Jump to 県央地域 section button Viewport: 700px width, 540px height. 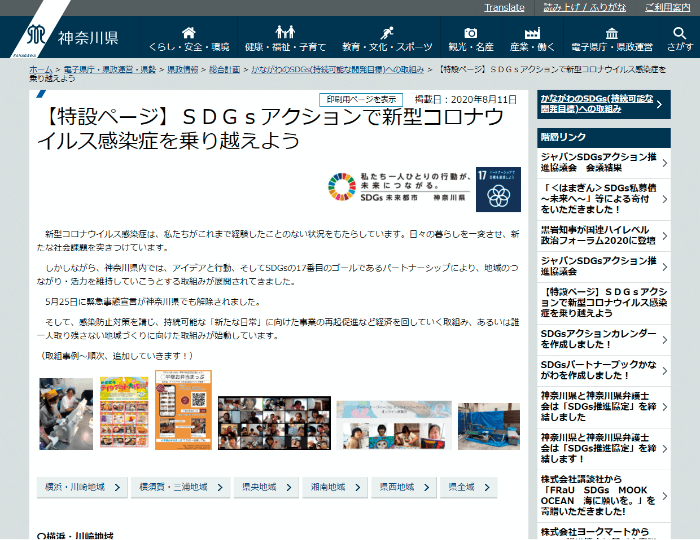(267, 487)
